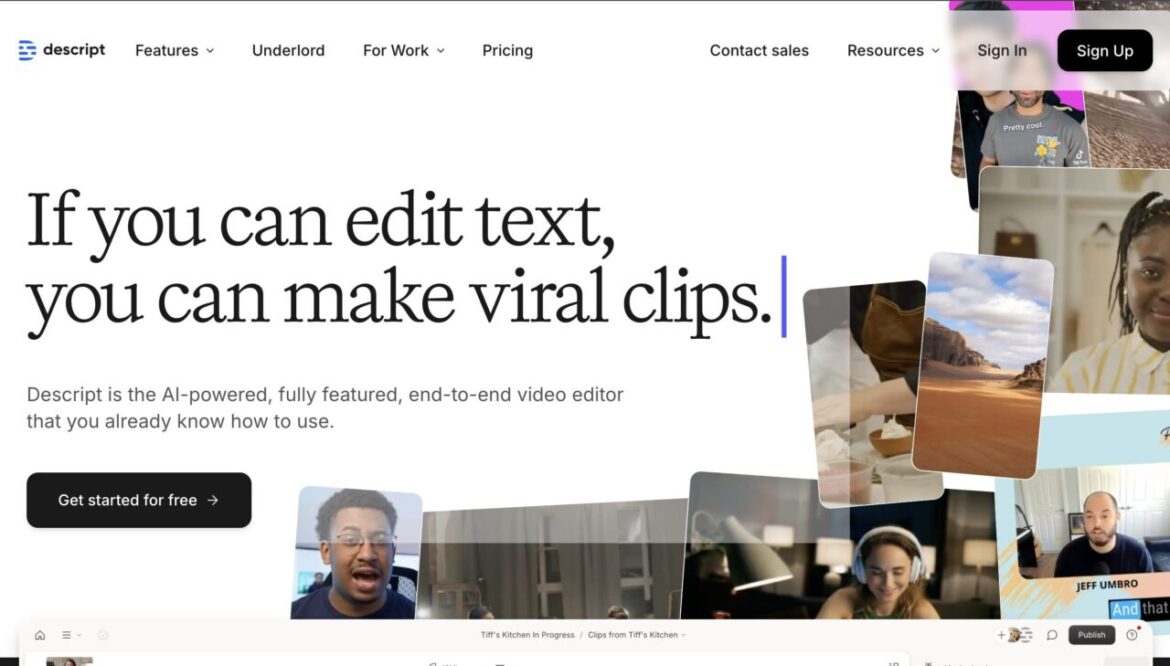This screenshot has width=1170, height=666.
Task: Go to the Pricing page
Action: (507, 50)
